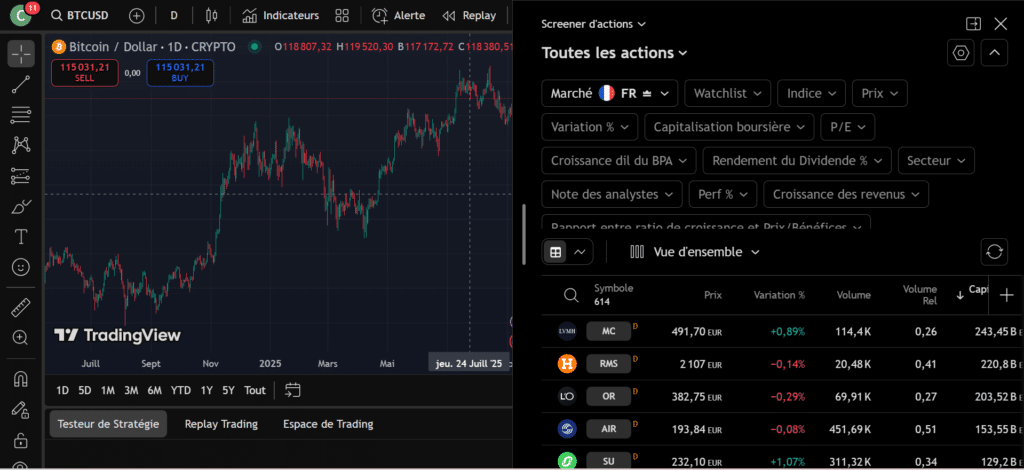
Task: Set chart range to Tout
Action: pos(255,390)
